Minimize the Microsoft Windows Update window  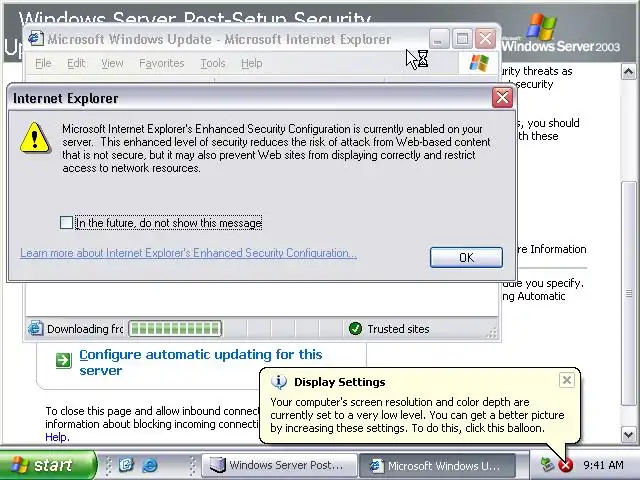[439, 39]
